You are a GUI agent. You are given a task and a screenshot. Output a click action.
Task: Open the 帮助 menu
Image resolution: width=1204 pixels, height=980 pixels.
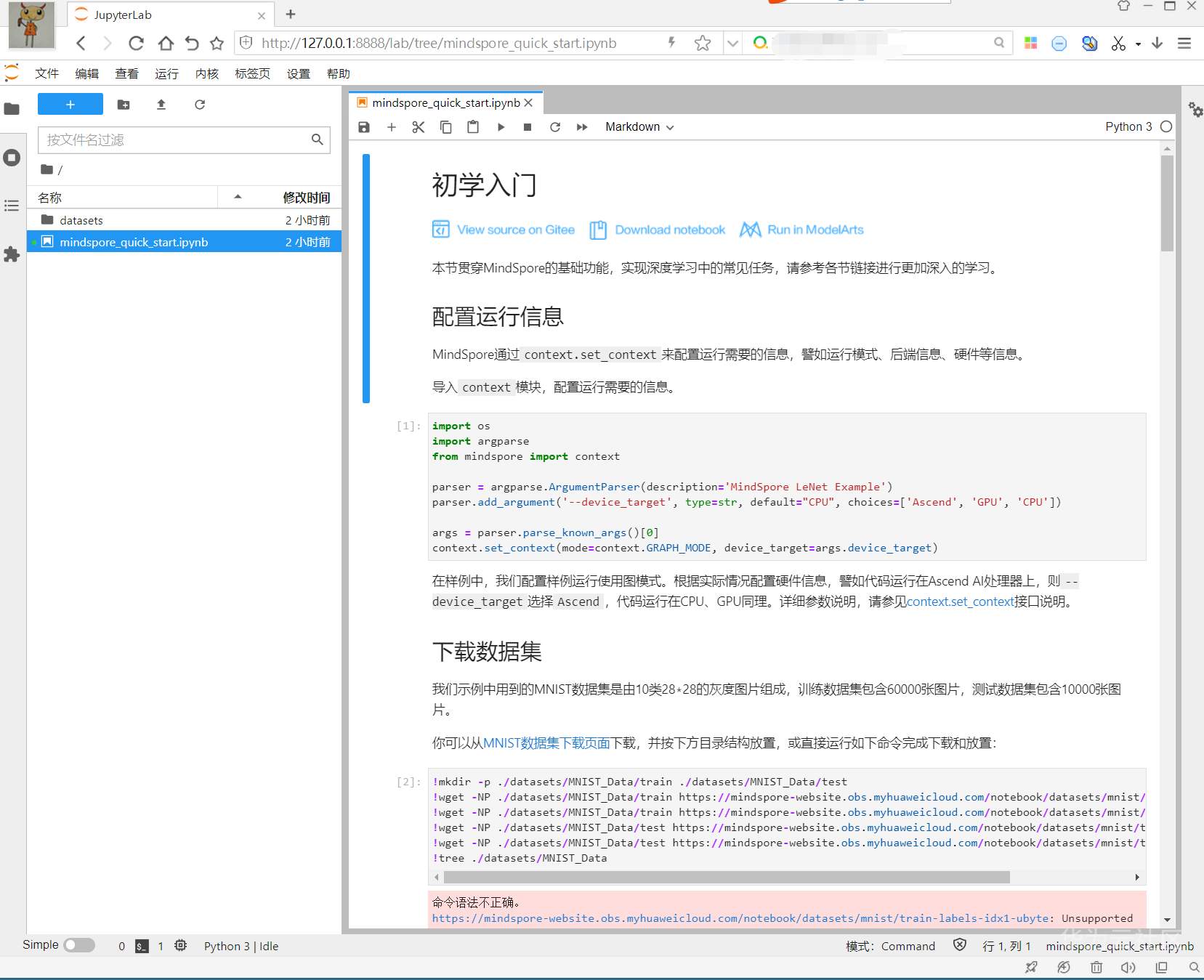click(x=339, y=73)
